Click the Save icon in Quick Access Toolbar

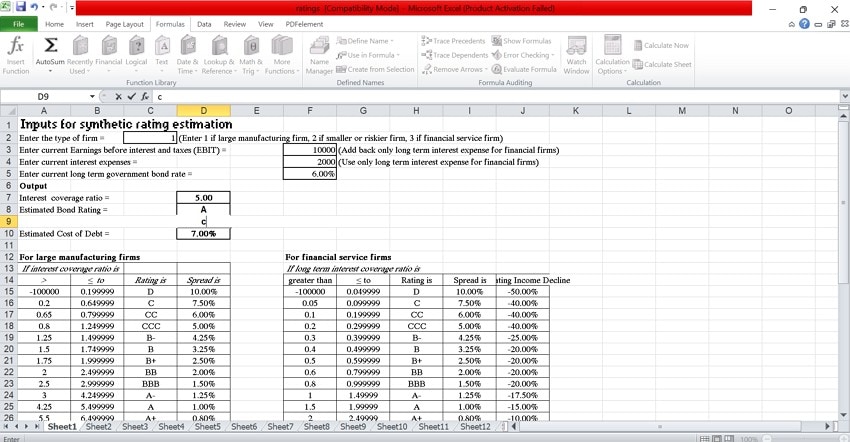click(x=21, y=7)
